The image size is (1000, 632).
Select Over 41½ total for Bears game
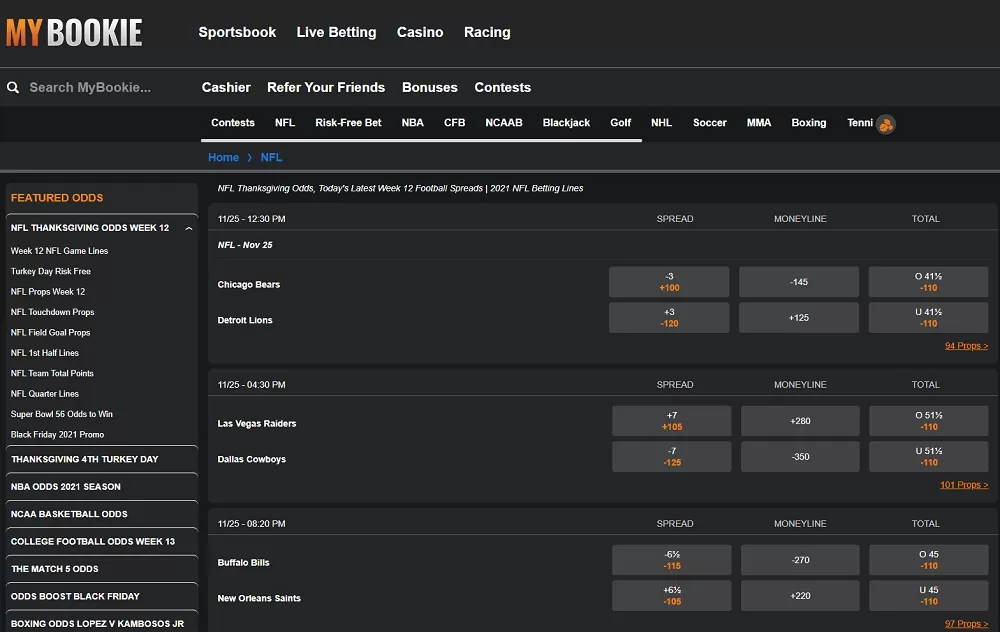click(929, 282)
